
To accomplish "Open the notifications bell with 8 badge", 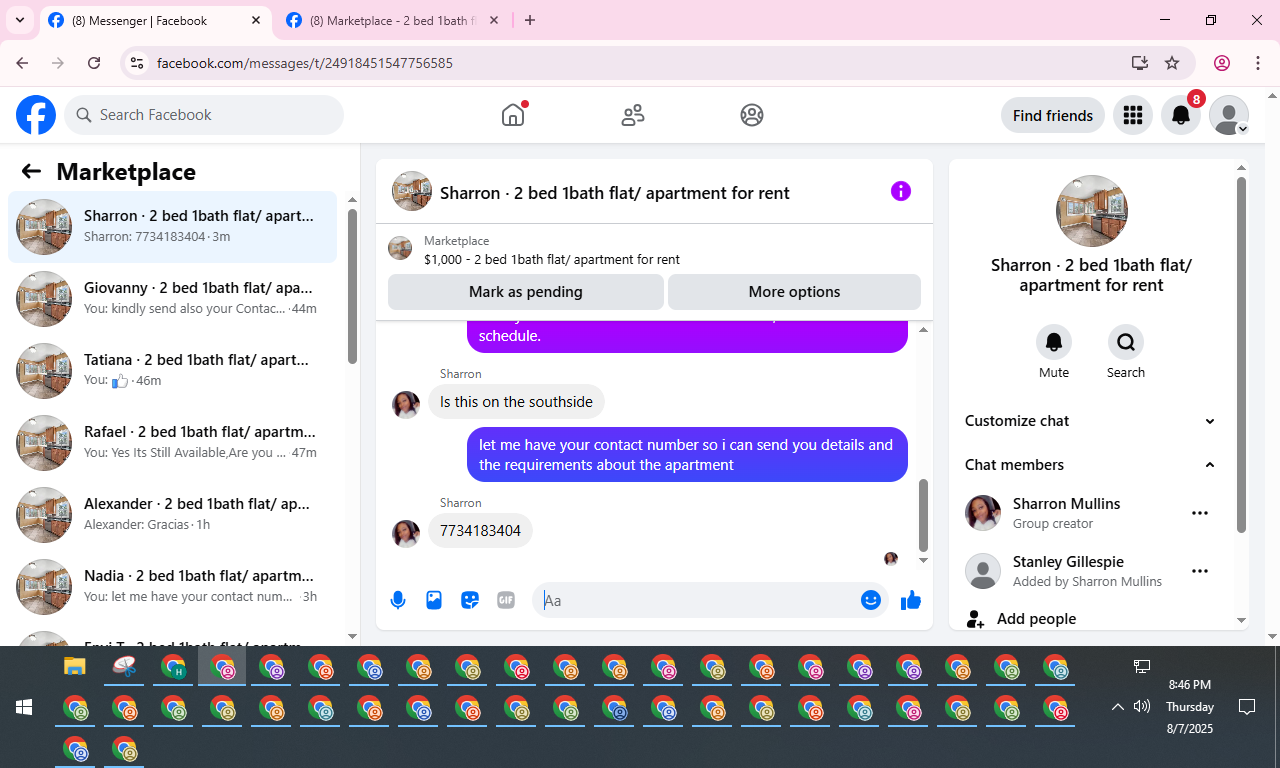I will (1181, 115).
